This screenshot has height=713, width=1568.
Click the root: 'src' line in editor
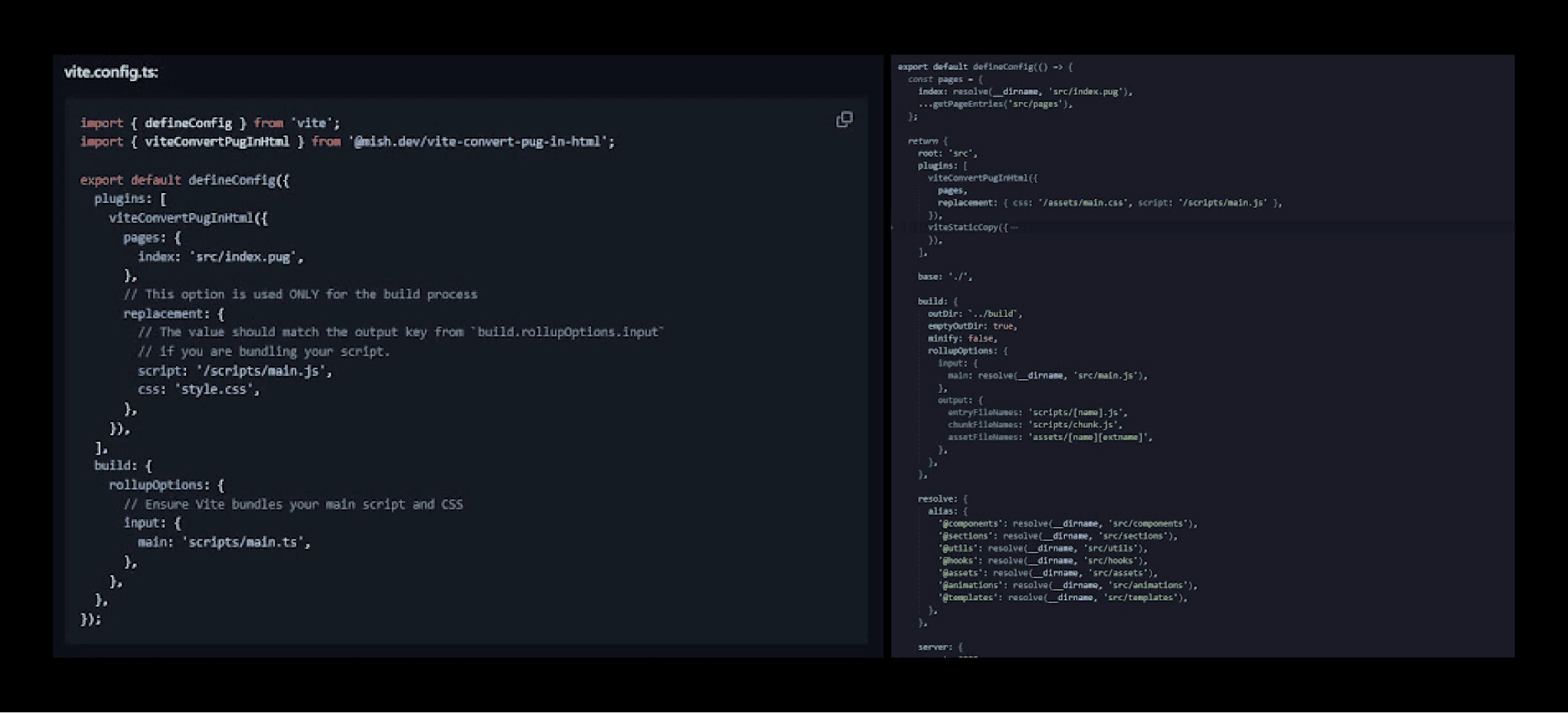pyautogui.click(x=947, y=153)
